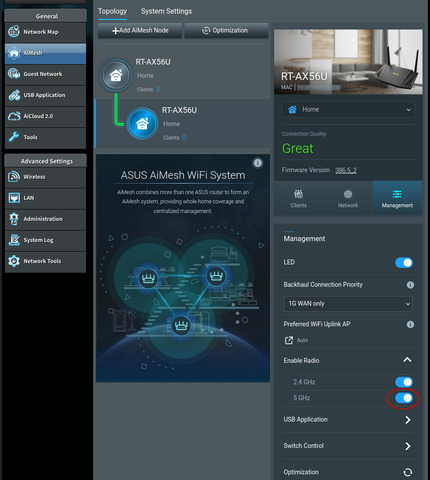Click the ASUS AiMesh WiFi System illustration
The image size is (430, 480).
(183, 268)
